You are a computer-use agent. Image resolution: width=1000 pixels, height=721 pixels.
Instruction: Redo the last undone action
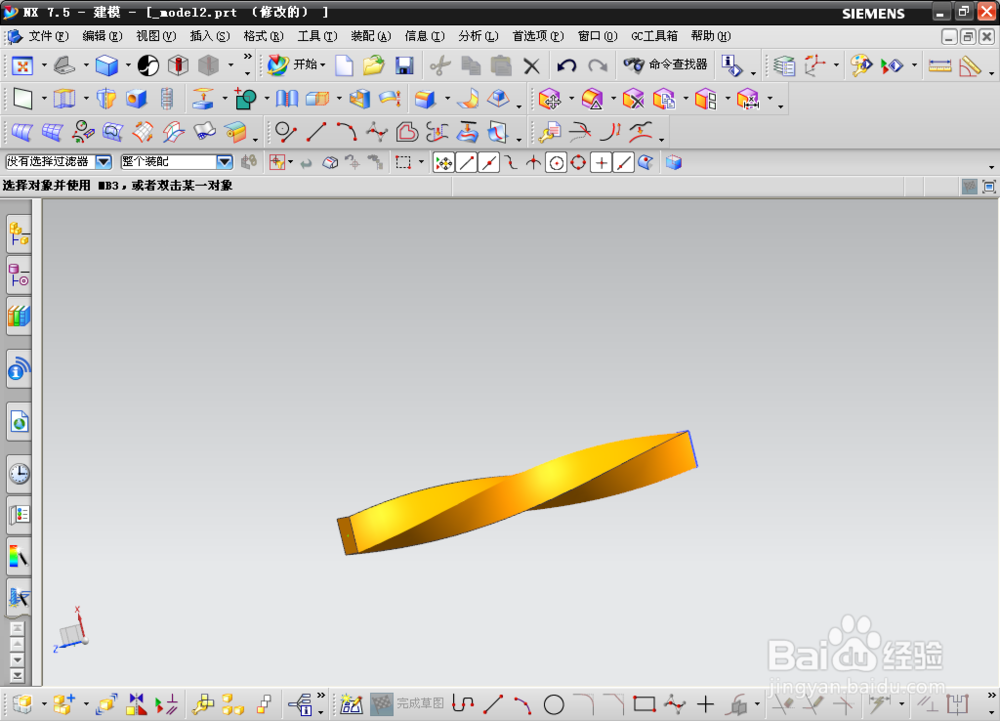598,65
